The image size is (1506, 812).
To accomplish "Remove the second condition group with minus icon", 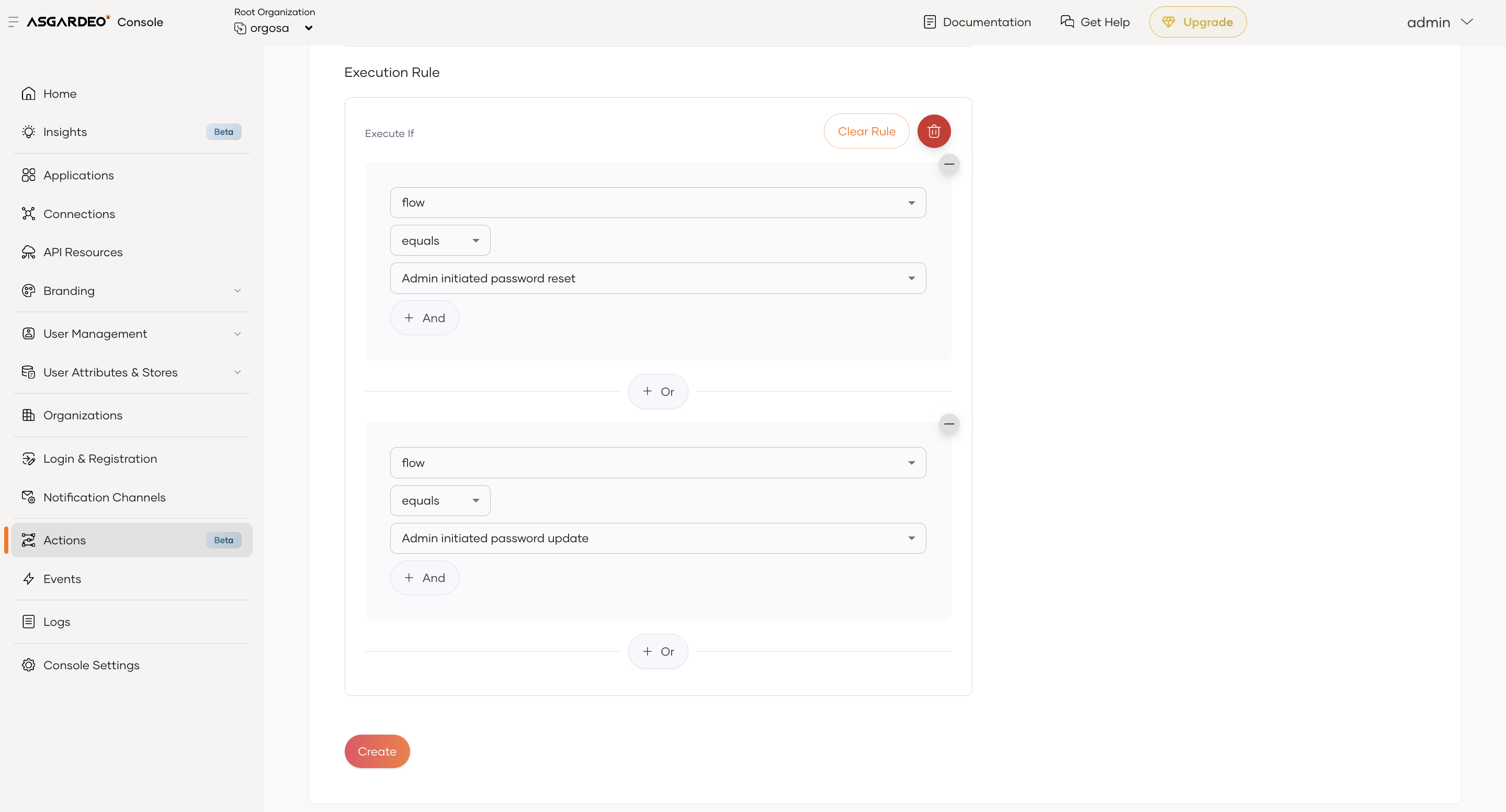I will point(949,424).
